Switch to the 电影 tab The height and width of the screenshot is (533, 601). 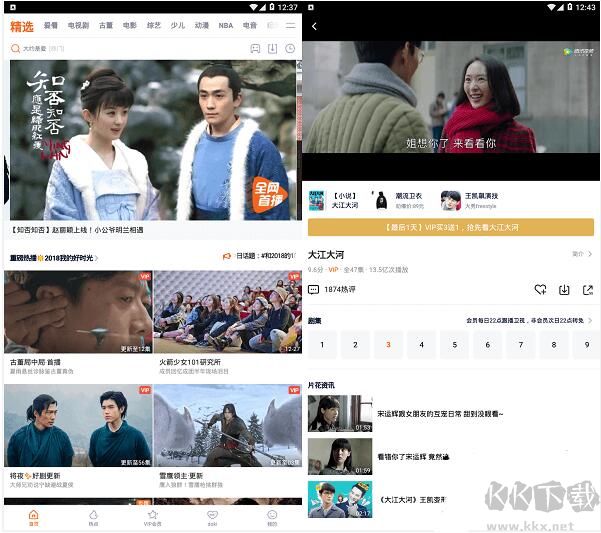coord(130,26)
